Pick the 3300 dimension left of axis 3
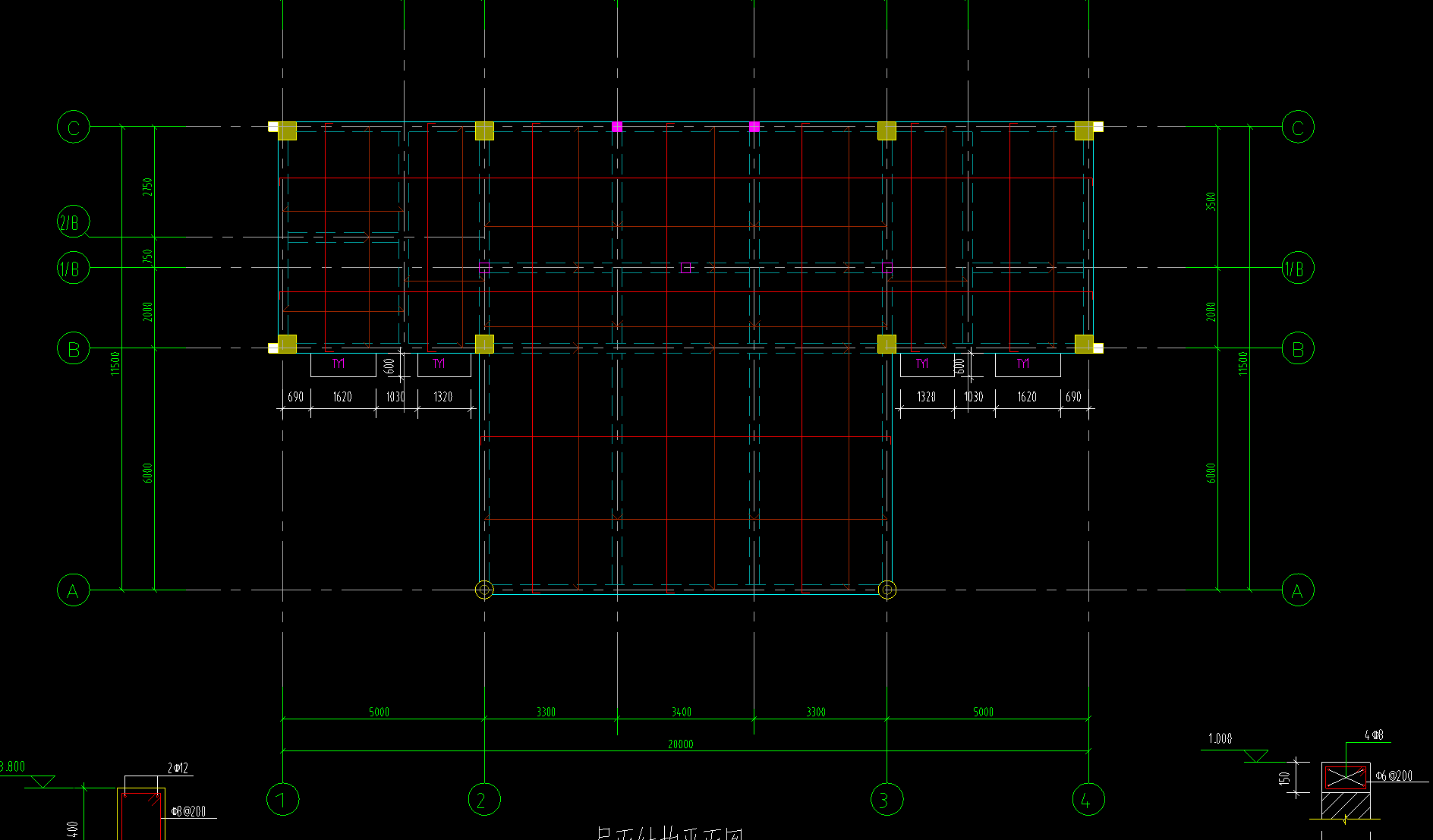The image size is (1433, 840). pyautogui.click(x=816, y=712)
